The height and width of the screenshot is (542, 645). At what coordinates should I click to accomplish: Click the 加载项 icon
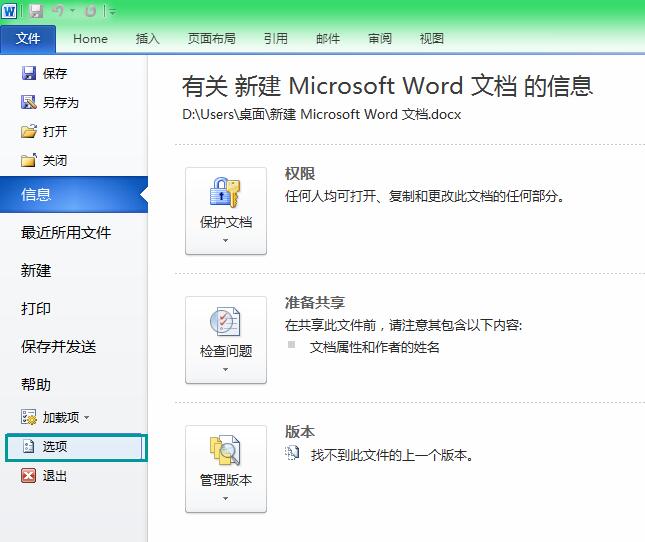tap(29, 417)
